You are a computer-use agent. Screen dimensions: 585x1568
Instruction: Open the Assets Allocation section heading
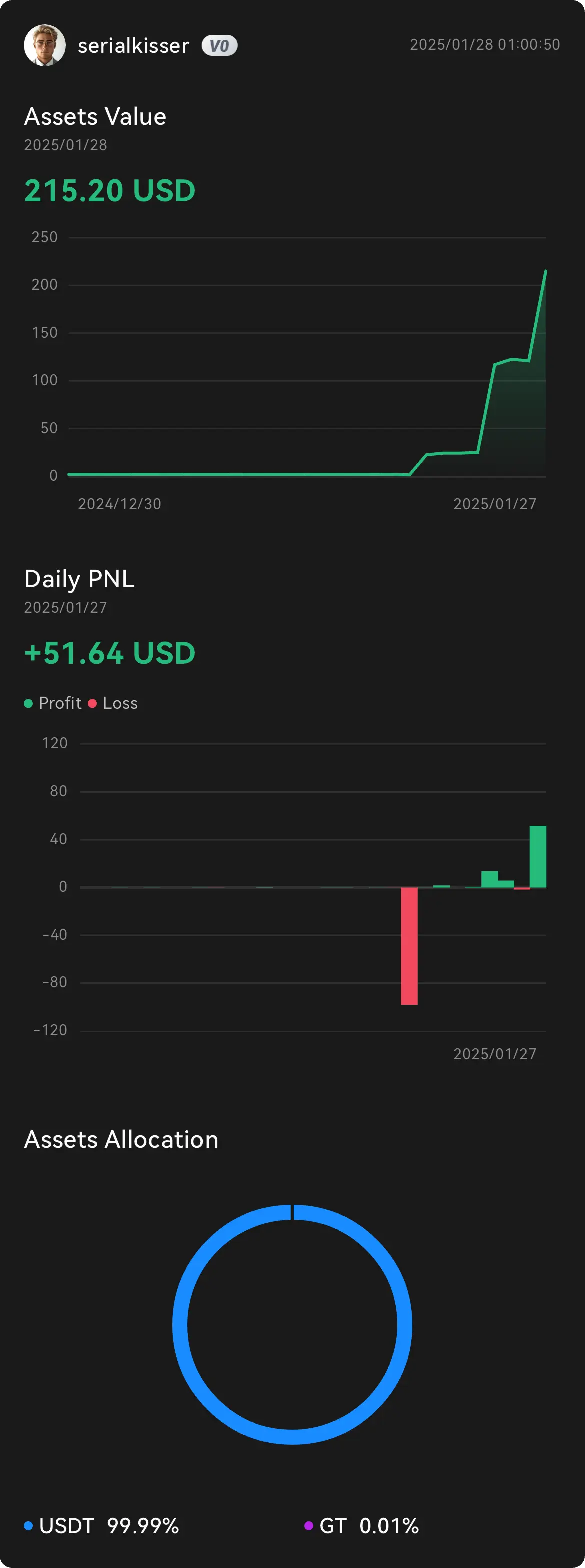click(x=121, y=1140)
